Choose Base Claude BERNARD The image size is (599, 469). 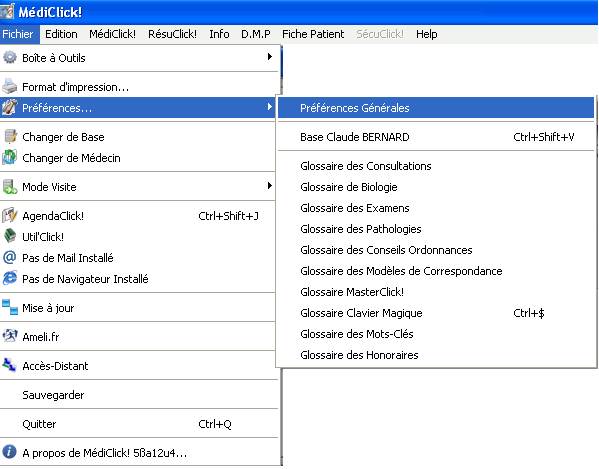(436, 137)
